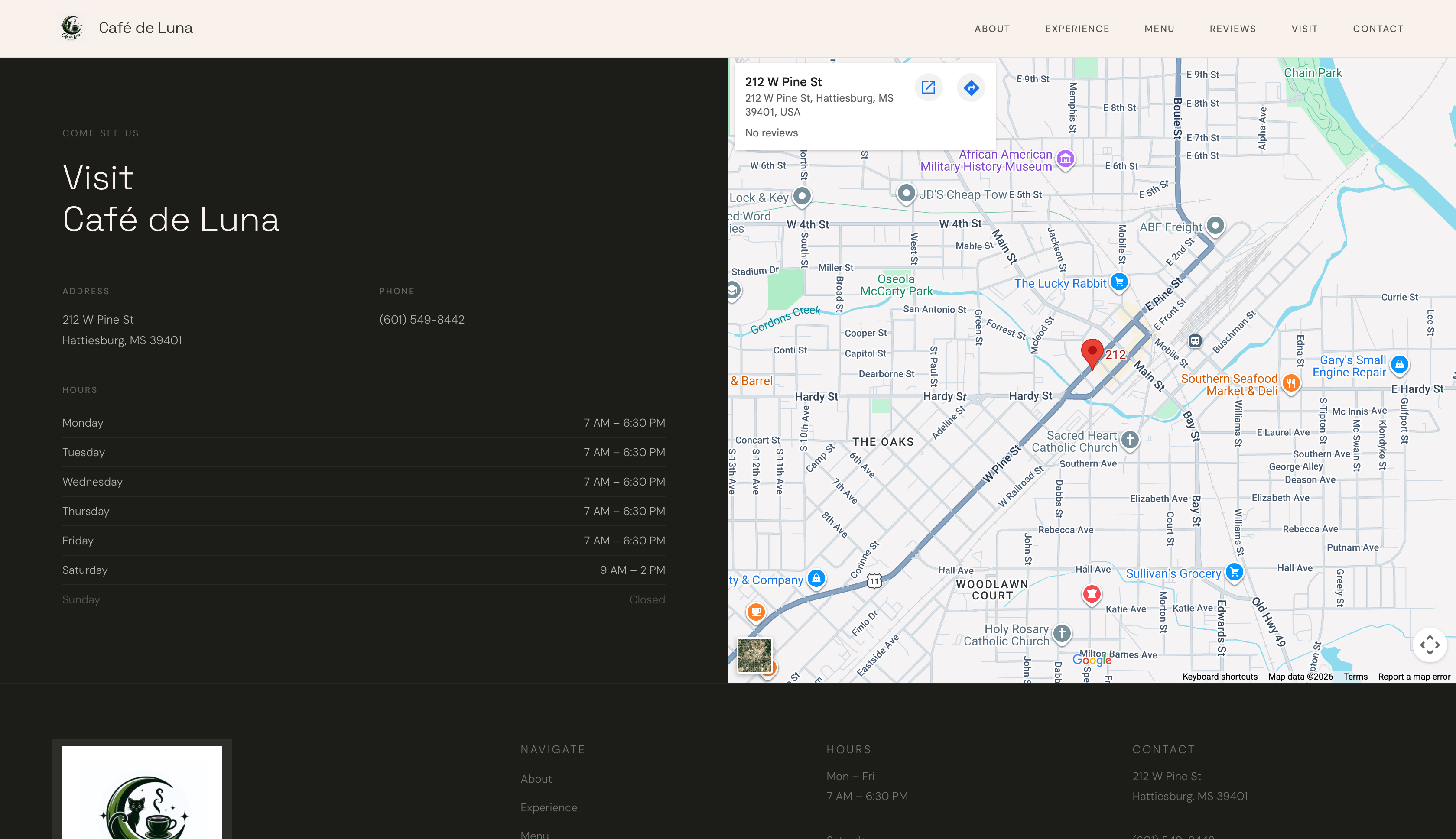Open the MENU navigation item
The width and height of the screenshot is (1456, 839).
(1159, 28)
